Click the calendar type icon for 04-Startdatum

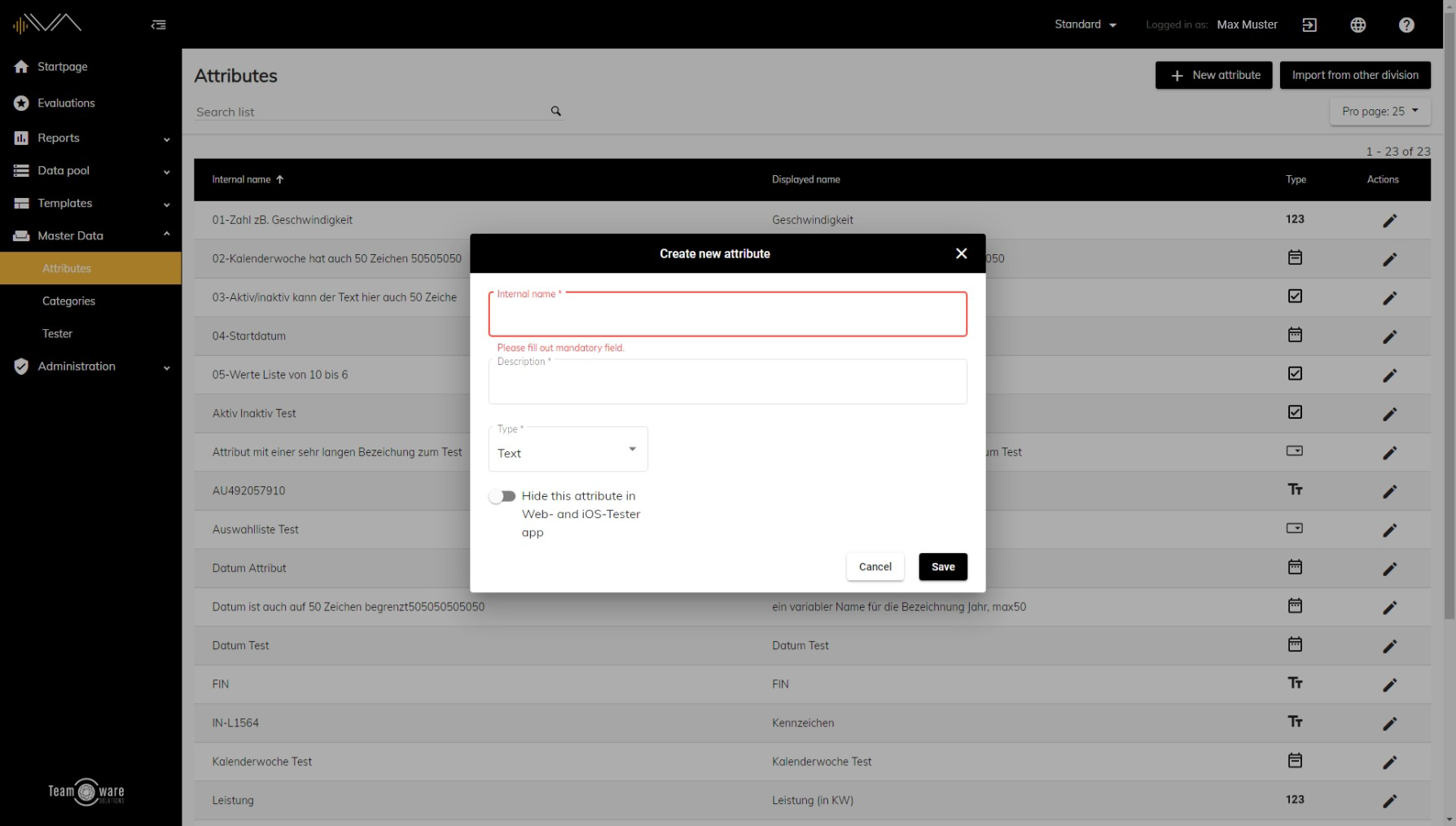[1295, 335]
